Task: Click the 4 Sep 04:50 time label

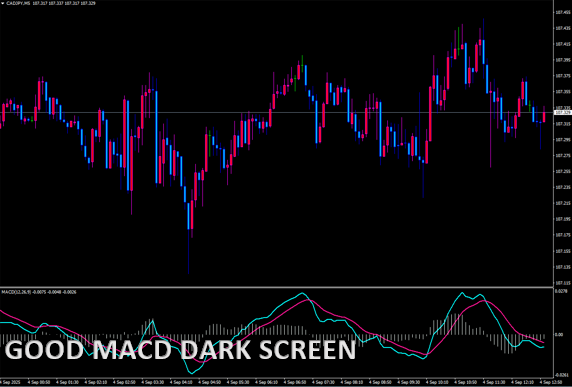Action: click(x=210, y=382)
